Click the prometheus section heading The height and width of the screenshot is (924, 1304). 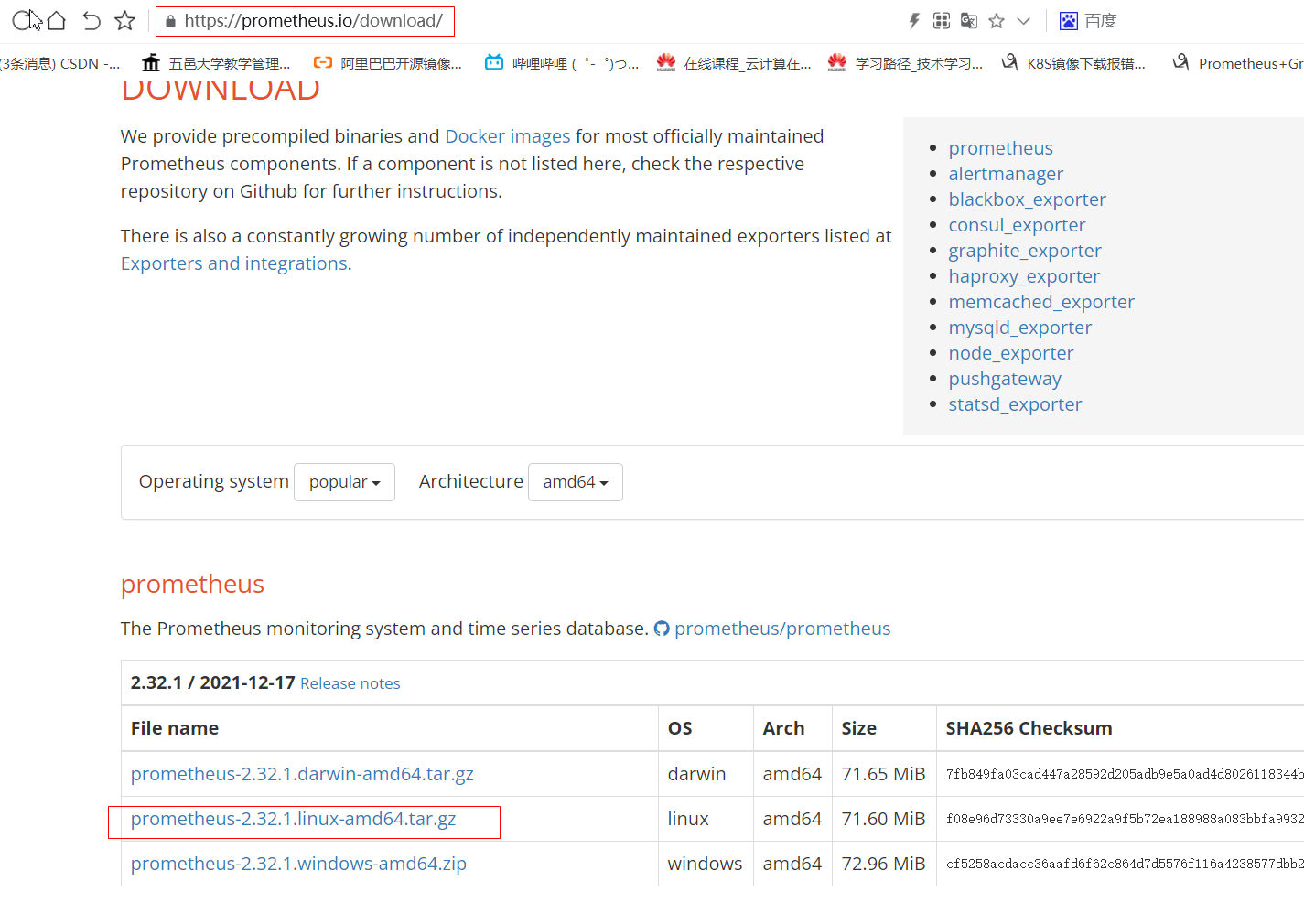(192, 584)
